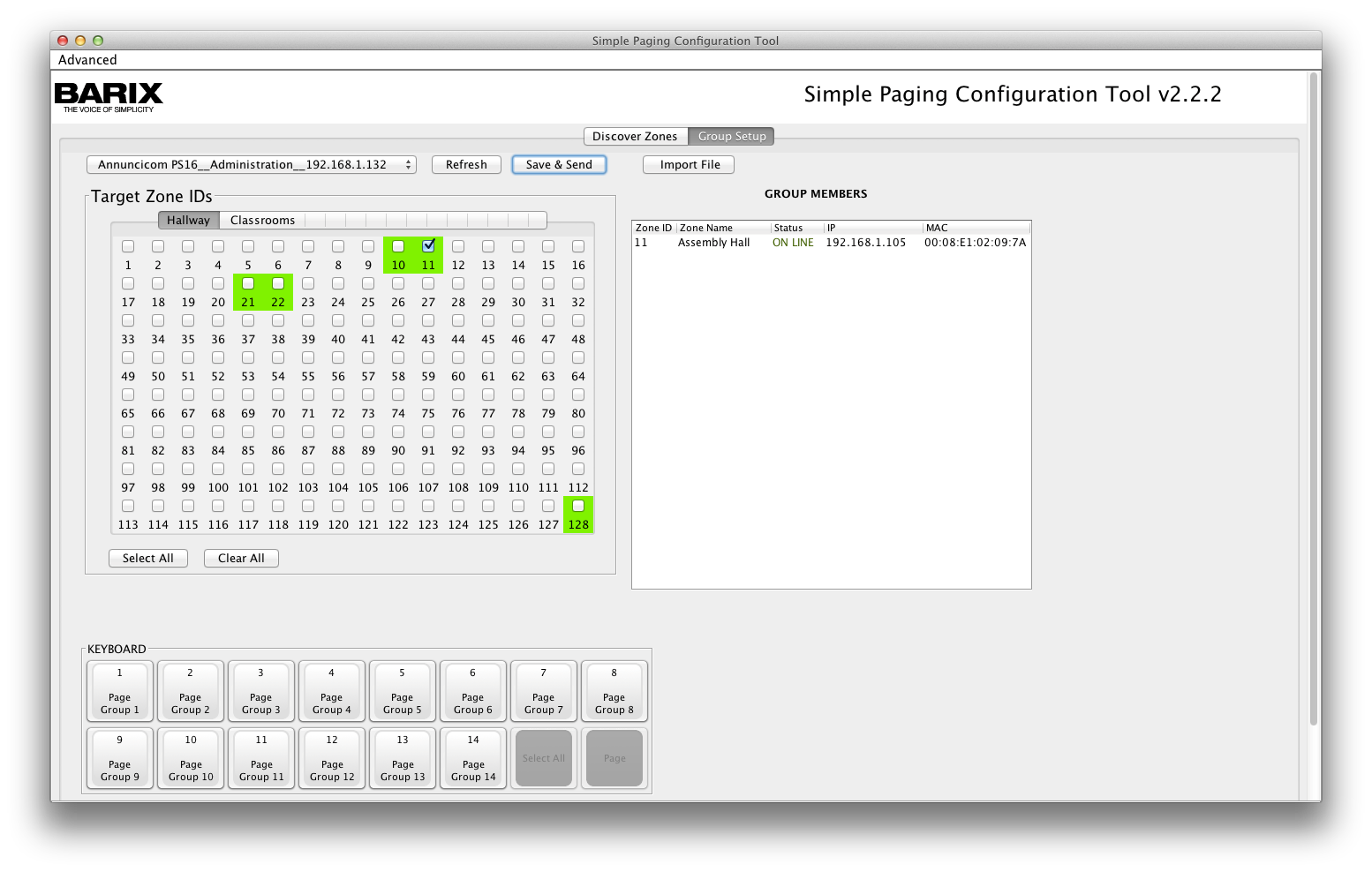This screenshot has height=872, width=1372.
Task: Switch to the Discover Zones tab
Action: [x=635, y=137]
